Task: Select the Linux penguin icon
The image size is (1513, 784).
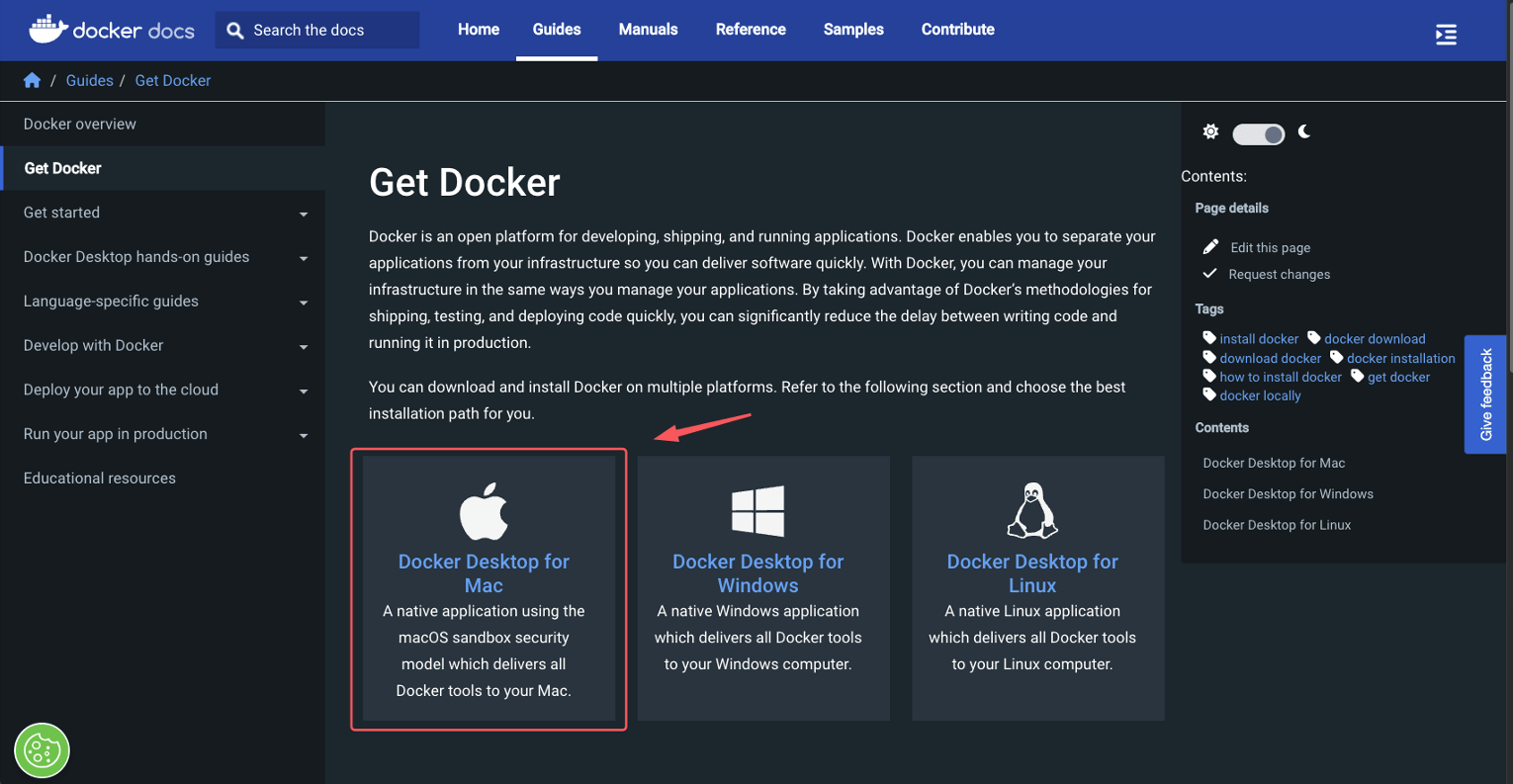Action: 1032,511
